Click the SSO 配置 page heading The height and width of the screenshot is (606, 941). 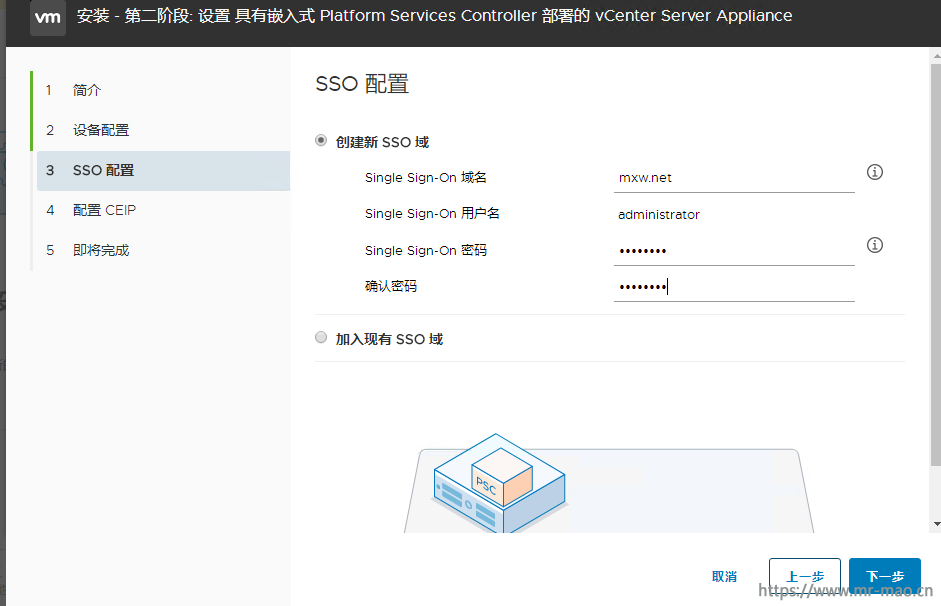click(x=362, y=84)
